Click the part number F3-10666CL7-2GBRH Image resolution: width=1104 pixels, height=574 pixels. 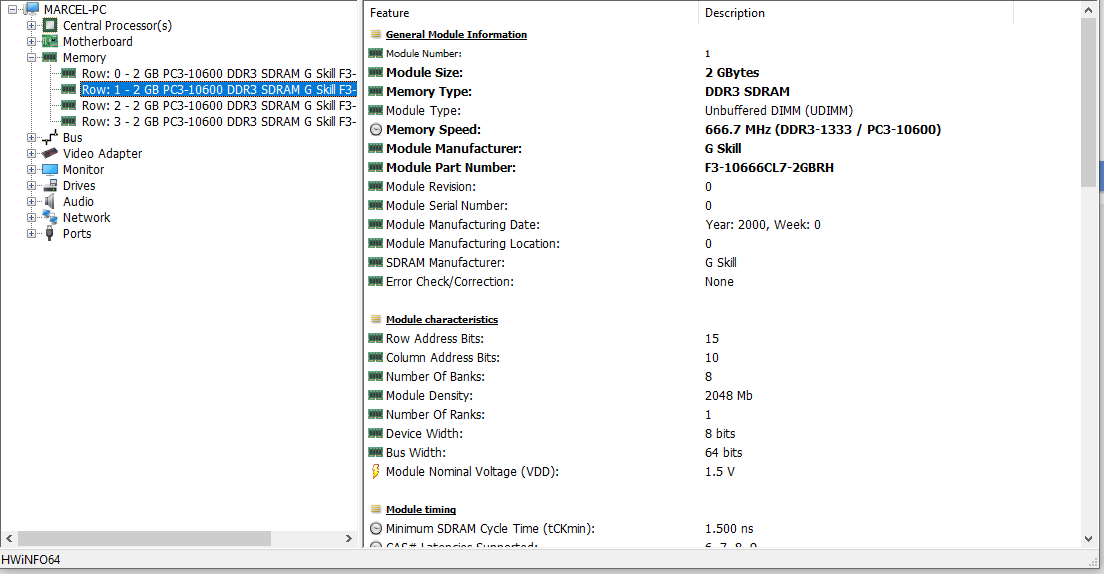coord(769,168)
